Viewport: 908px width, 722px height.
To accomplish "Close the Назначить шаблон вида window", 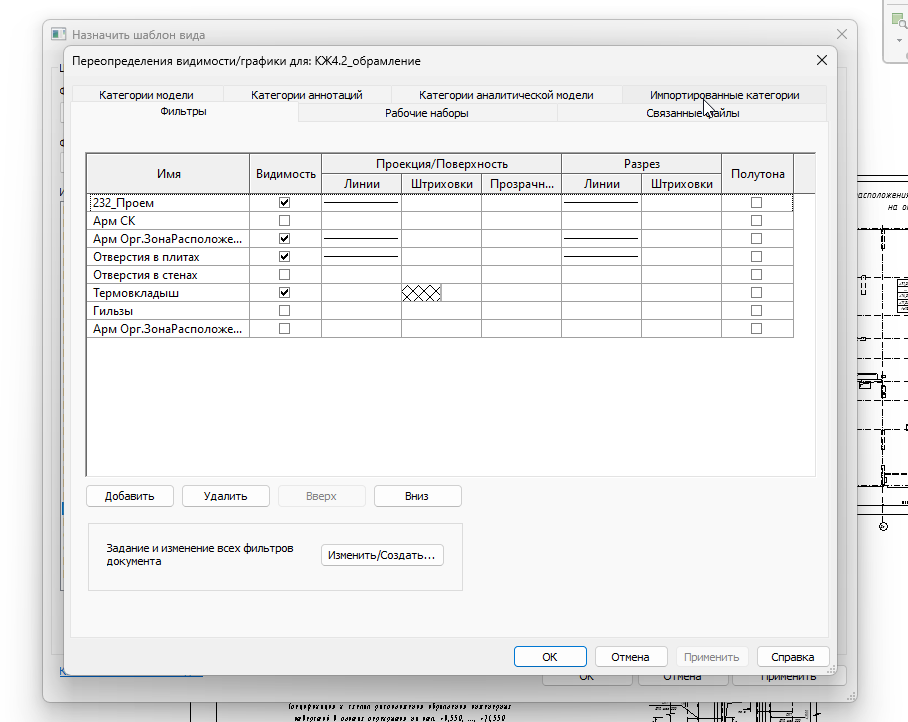I will pyautogui.click(x=842, y=34).
